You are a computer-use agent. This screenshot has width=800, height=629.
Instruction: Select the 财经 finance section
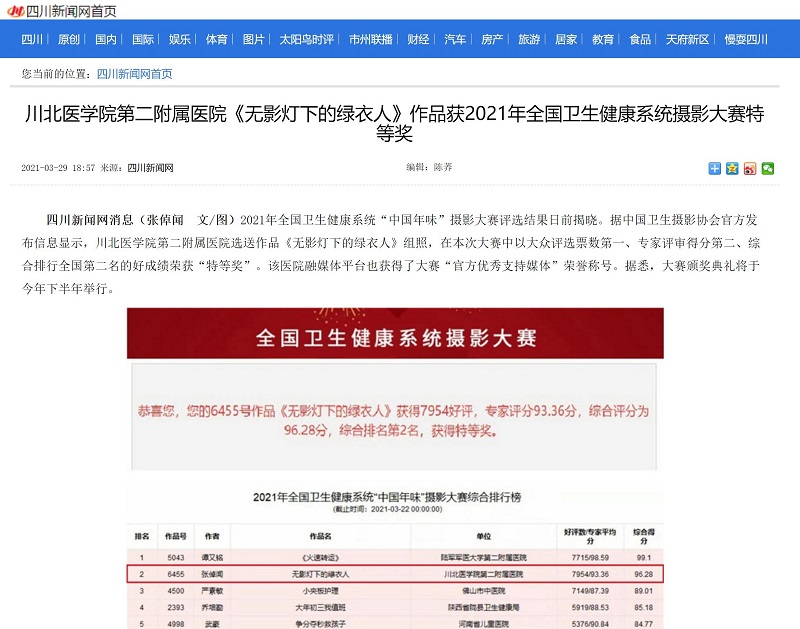(x=418, y=40)
